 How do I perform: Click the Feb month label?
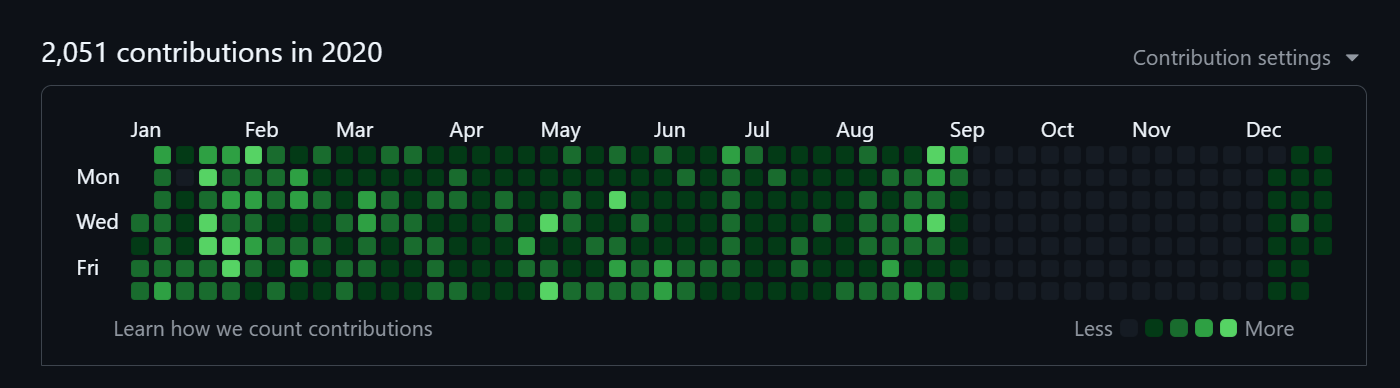pos(262,130)
